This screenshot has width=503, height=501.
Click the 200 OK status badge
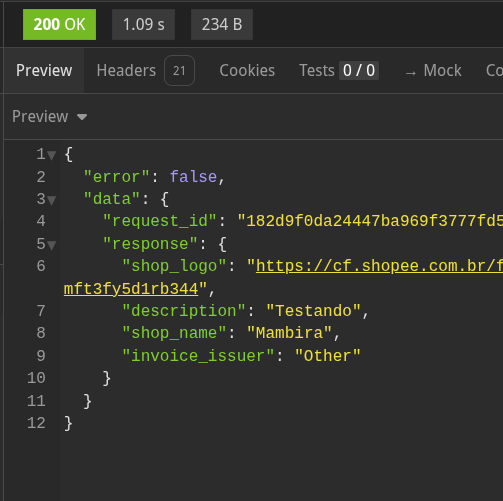click(x=59, y=25)
